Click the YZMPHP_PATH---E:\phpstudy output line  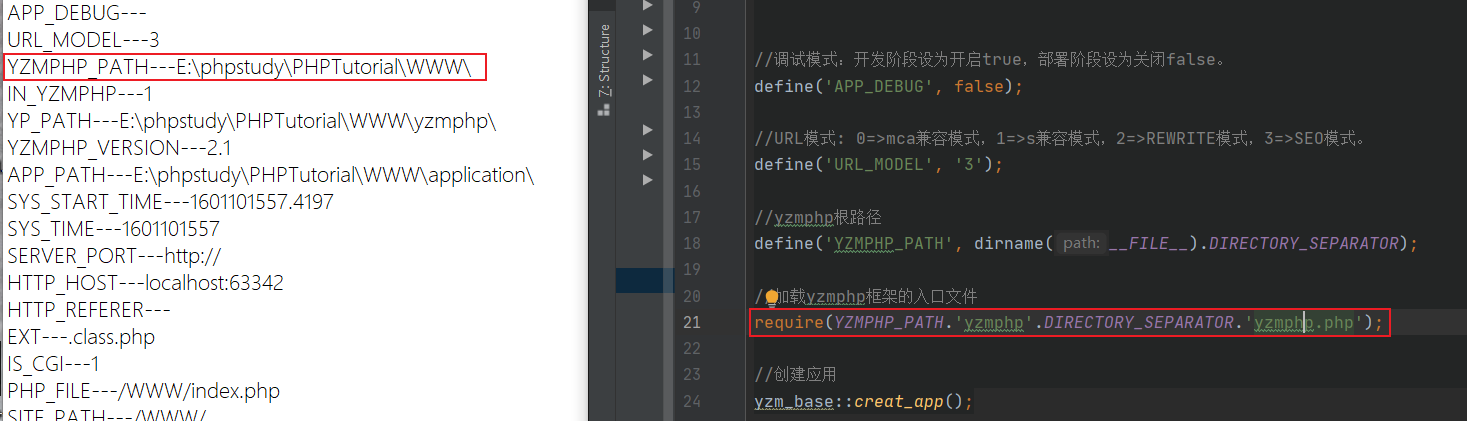tap(239, 67)
